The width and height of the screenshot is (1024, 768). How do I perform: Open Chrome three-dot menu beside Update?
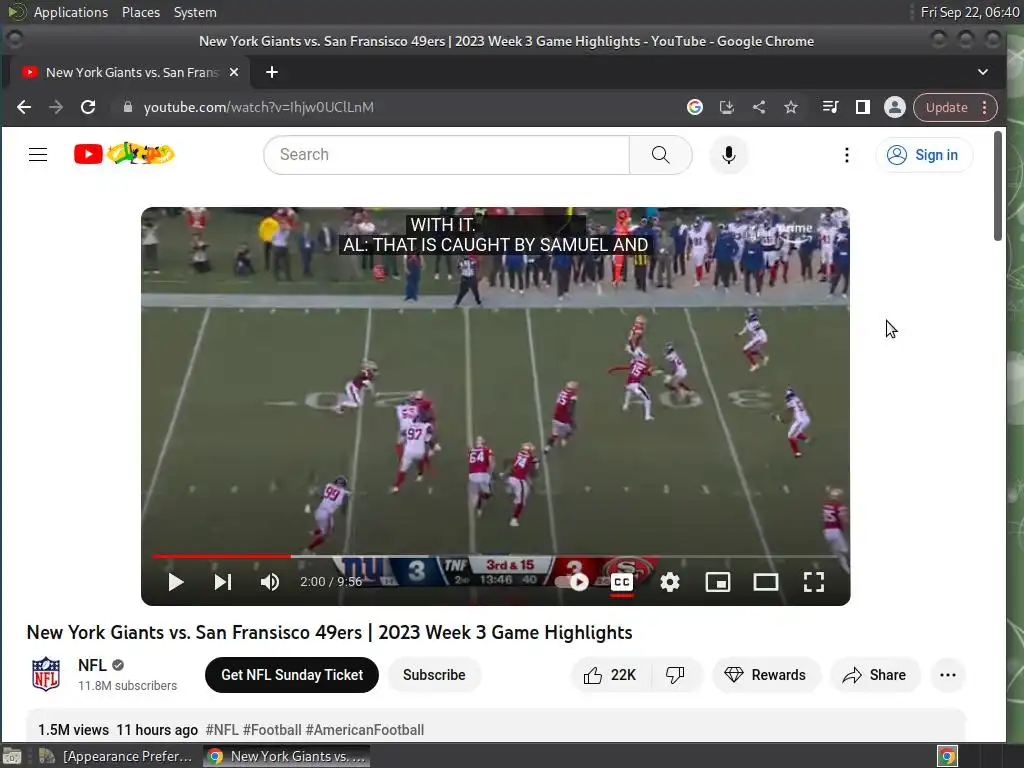click(985, 108)
